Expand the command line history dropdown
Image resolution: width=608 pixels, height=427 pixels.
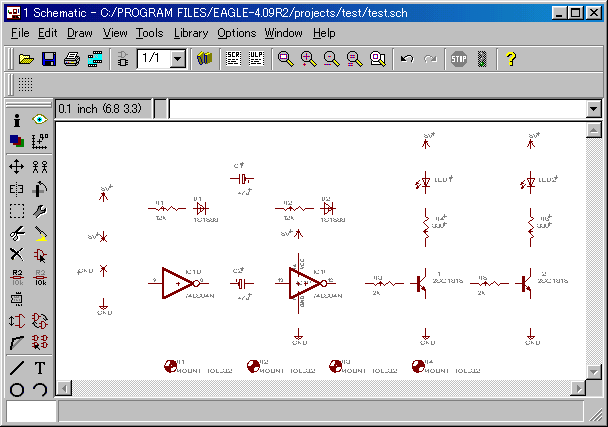point(593,109)
